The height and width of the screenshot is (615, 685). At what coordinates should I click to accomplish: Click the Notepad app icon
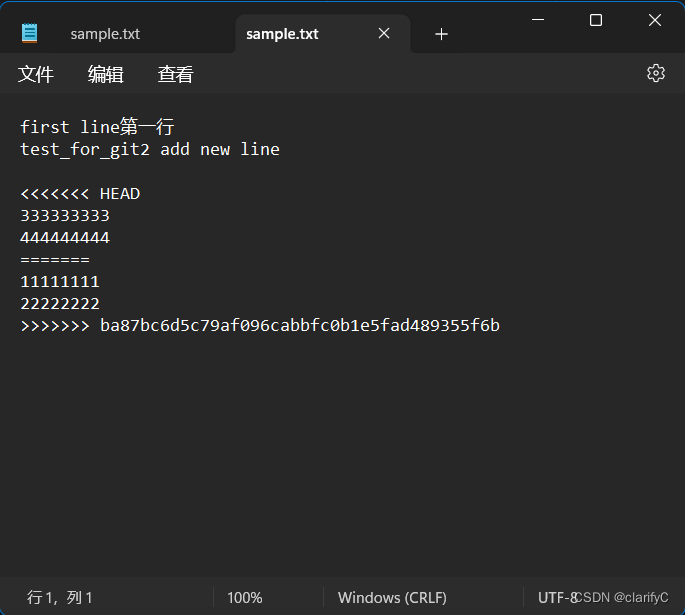coord(29,33)
